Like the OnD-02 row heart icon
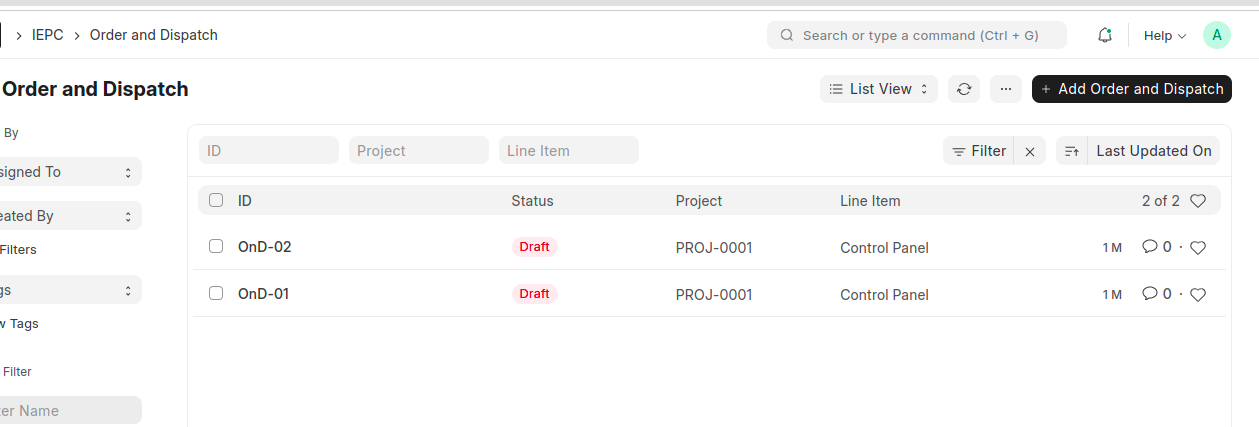Image resolution: width=1259 pixels, height=427 pixels. 1198,247
